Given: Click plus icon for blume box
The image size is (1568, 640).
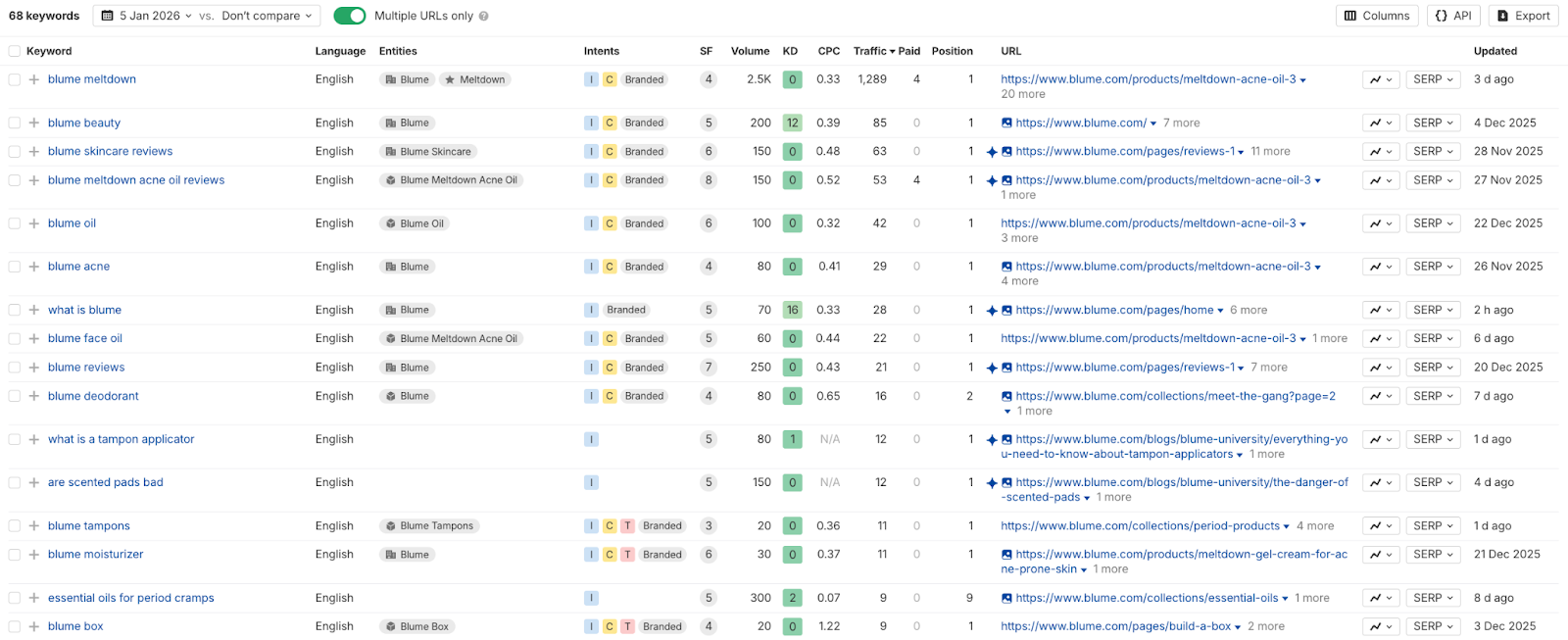Looking at the screenshot, I should pyautogui.click(x=34, y=626).
